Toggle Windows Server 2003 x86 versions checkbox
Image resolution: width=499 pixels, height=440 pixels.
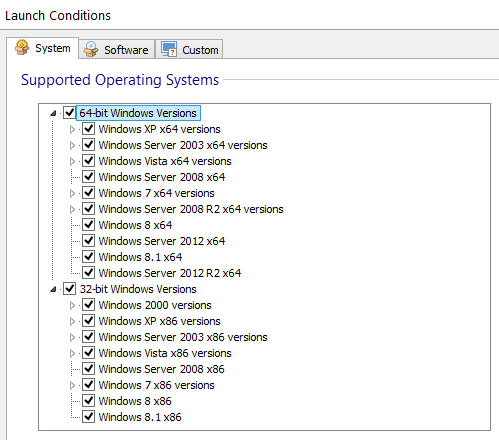[89, 337]
